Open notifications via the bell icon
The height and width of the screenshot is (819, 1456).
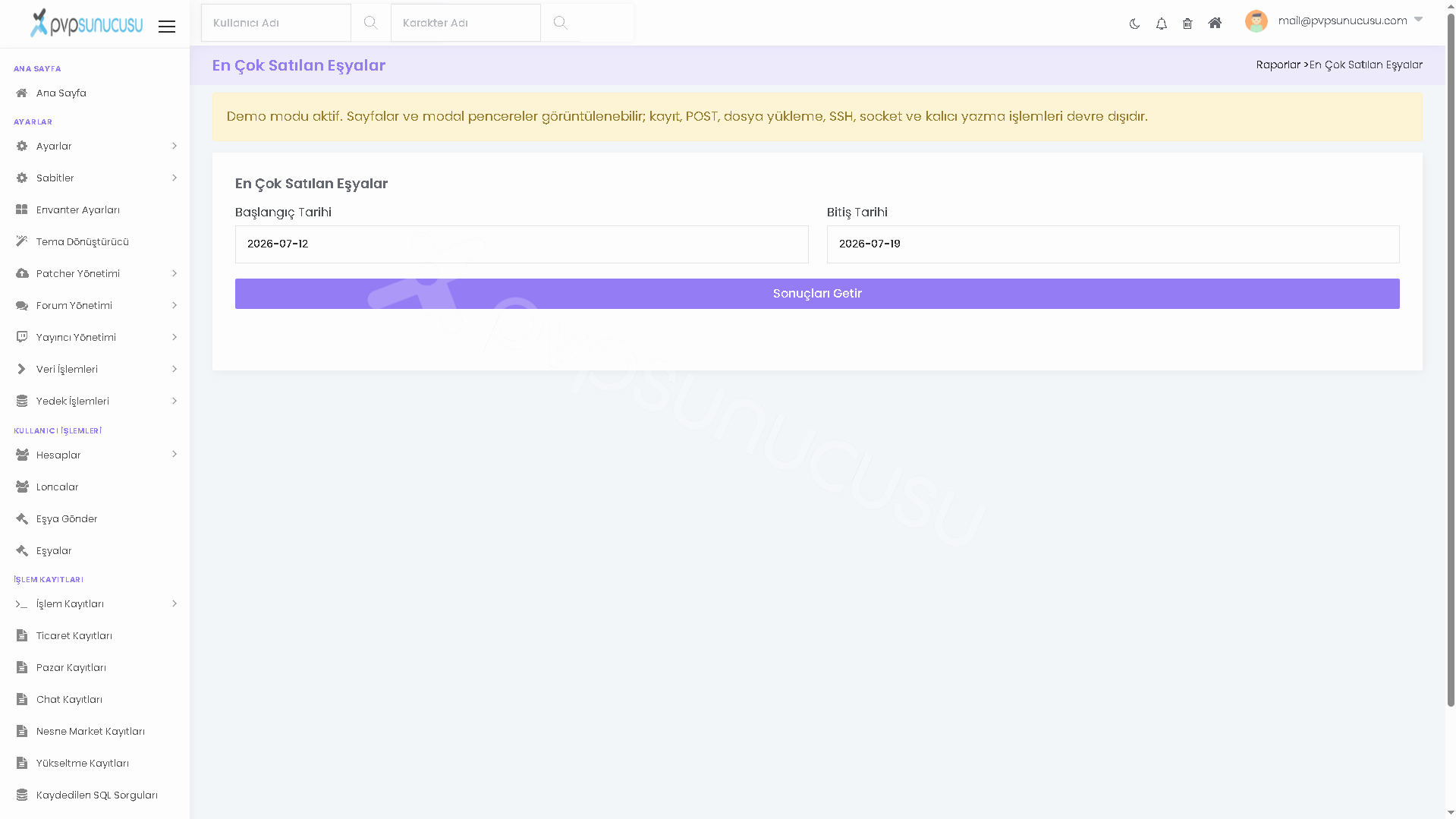click(x=1161, y=24)
